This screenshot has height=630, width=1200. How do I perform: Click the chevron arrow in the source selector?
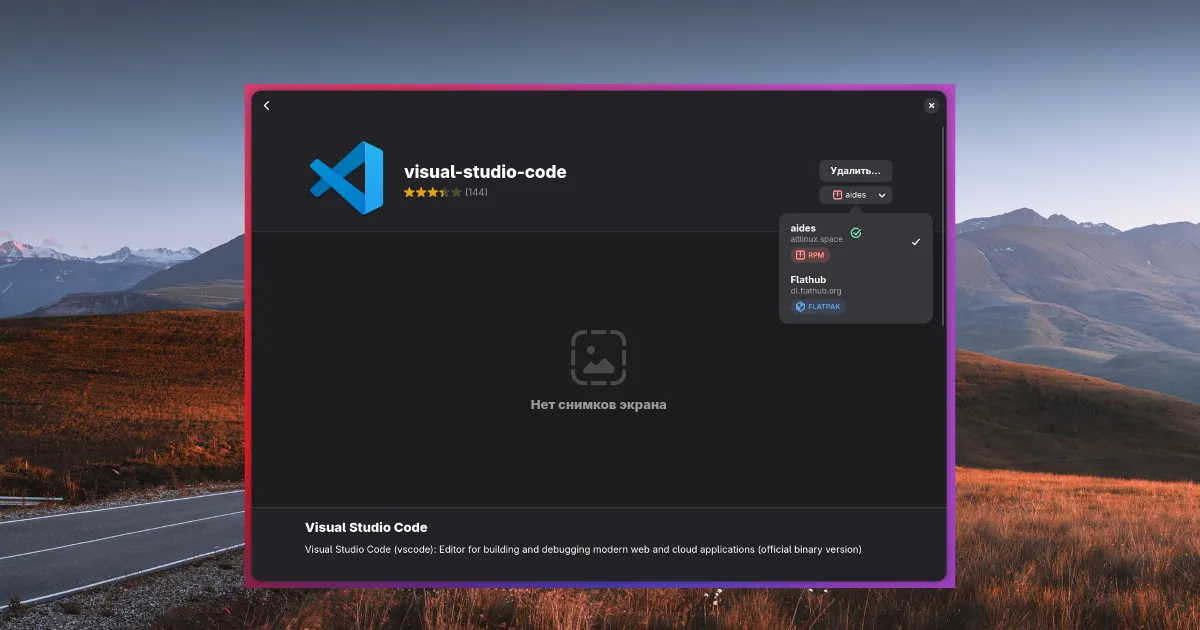tap(882, 196)
